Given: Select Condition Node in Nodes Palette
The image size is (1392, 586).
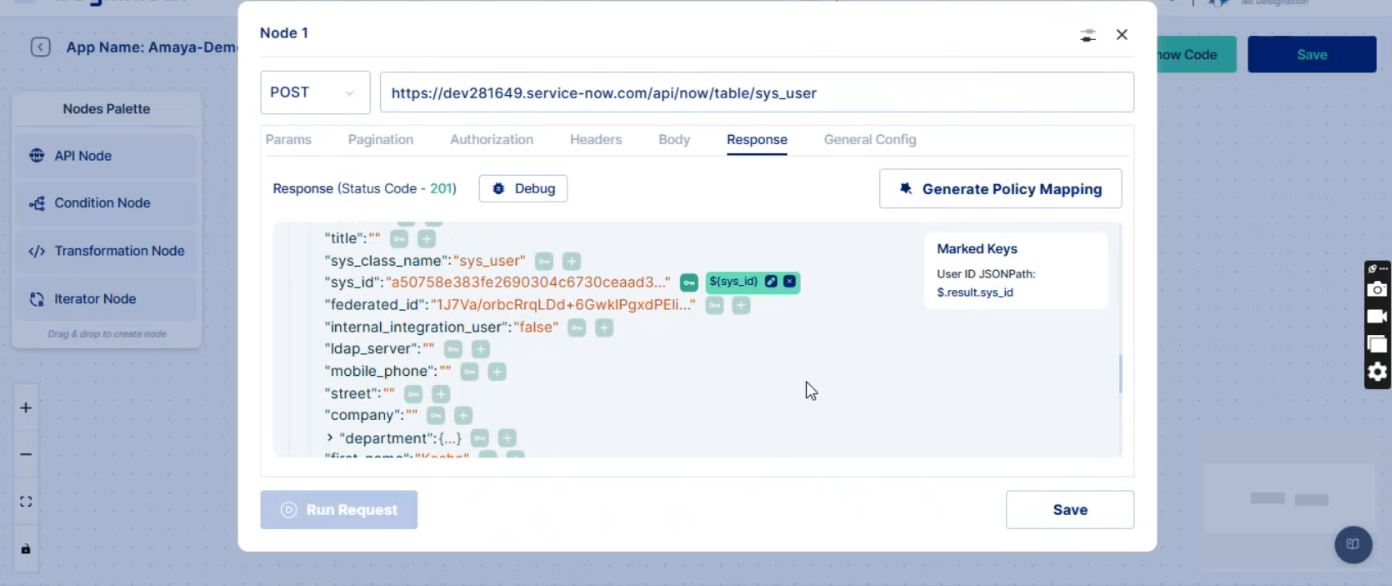Looking at the screenshot, I should pyautogui.click(x=107, y=203).
